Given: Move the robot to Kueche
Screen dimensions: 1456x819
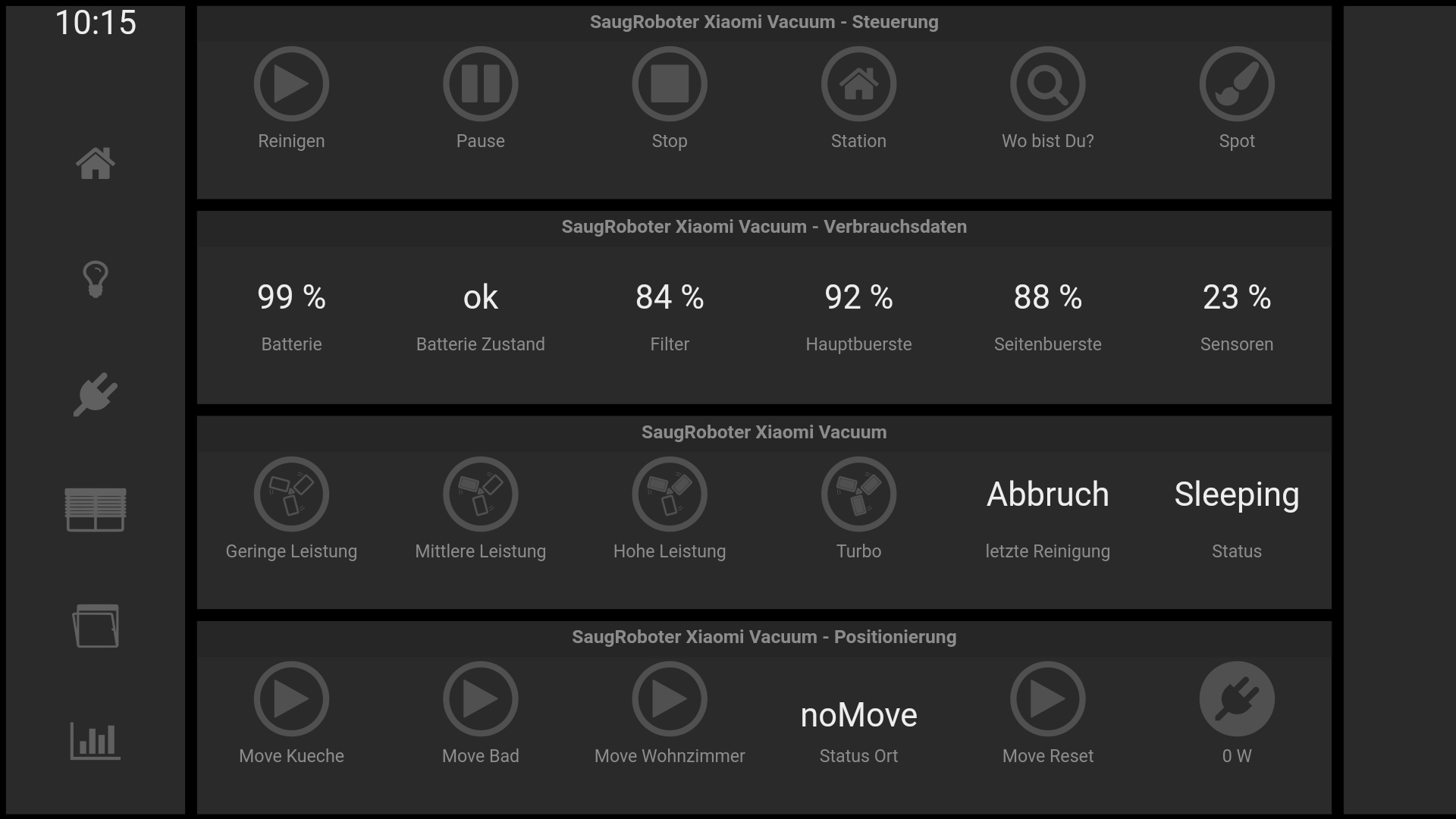Looking at the screenshot, I should [291, 699].
